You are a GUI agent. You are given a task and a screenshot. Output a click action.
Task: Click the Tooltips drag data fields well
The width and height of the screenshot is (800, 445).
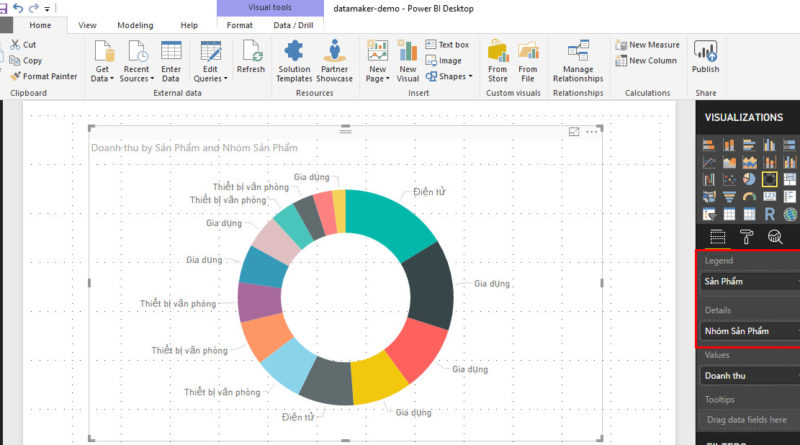pos(750,420)
